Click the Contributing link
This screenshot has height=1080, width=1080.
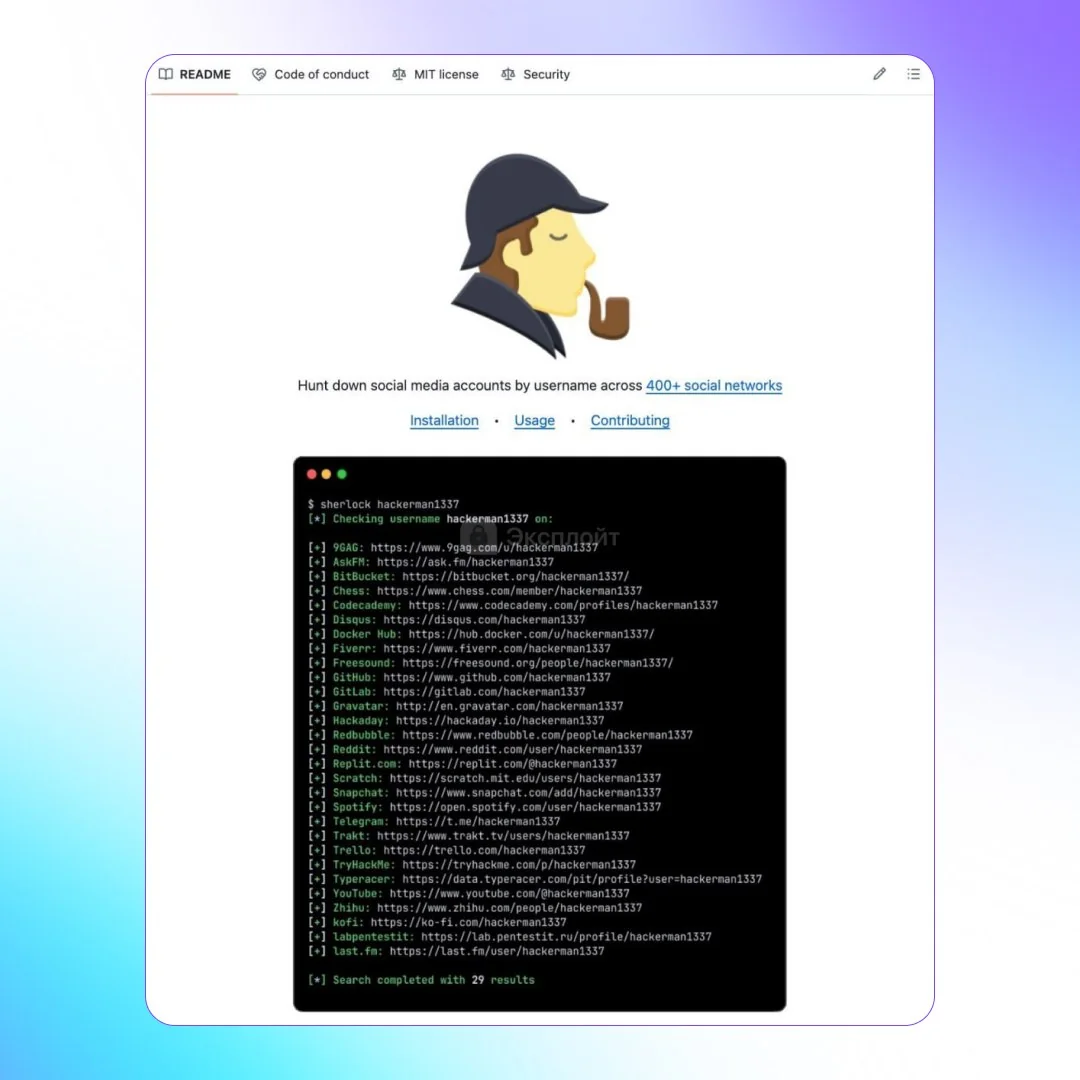tap(630, 420)
